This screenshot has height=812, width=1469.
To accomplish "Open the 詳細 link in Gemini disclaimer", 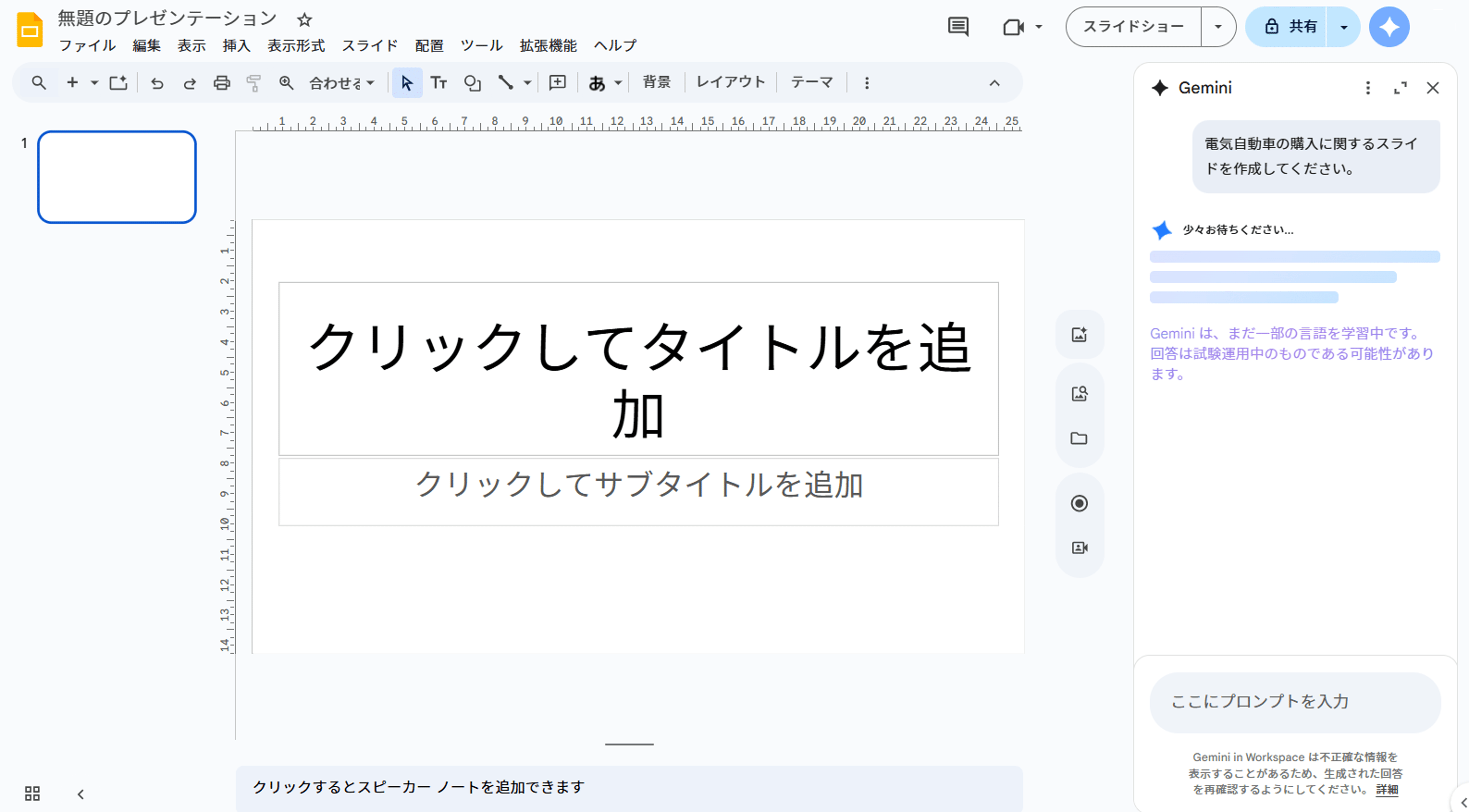I will (1386, 789).
